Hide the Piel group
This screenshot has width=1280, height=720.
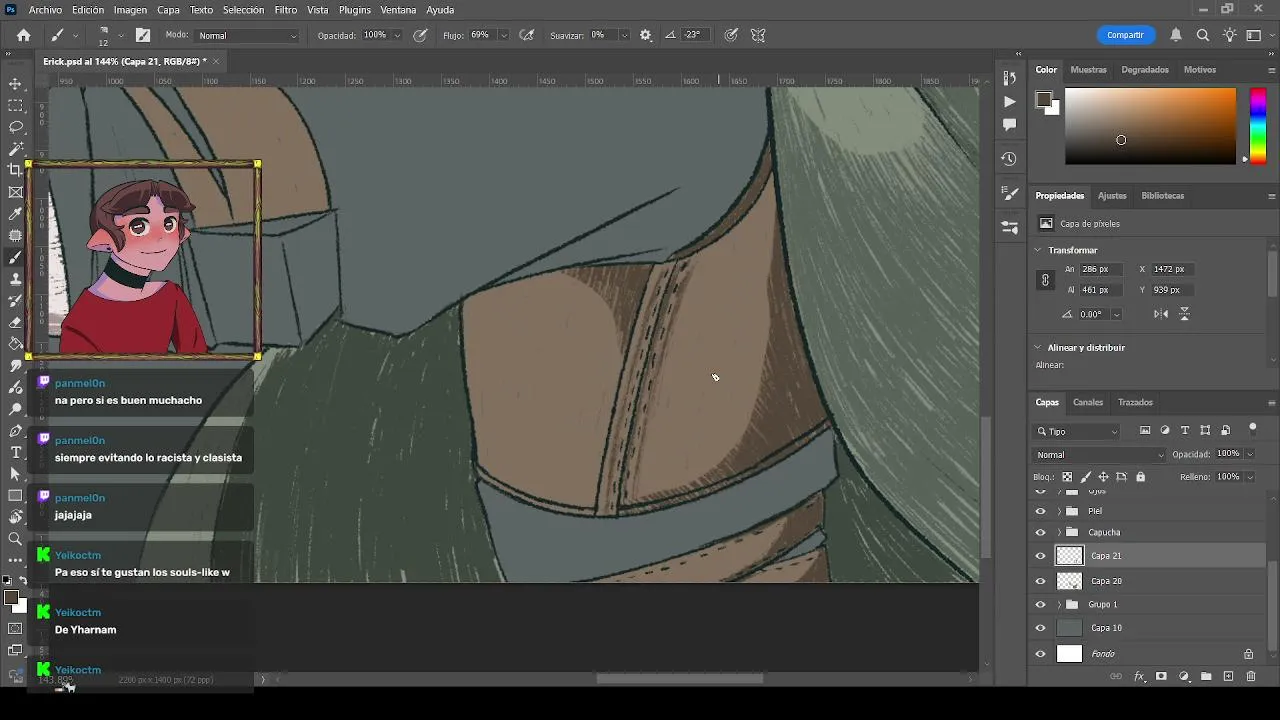[x=1040, y=511]
